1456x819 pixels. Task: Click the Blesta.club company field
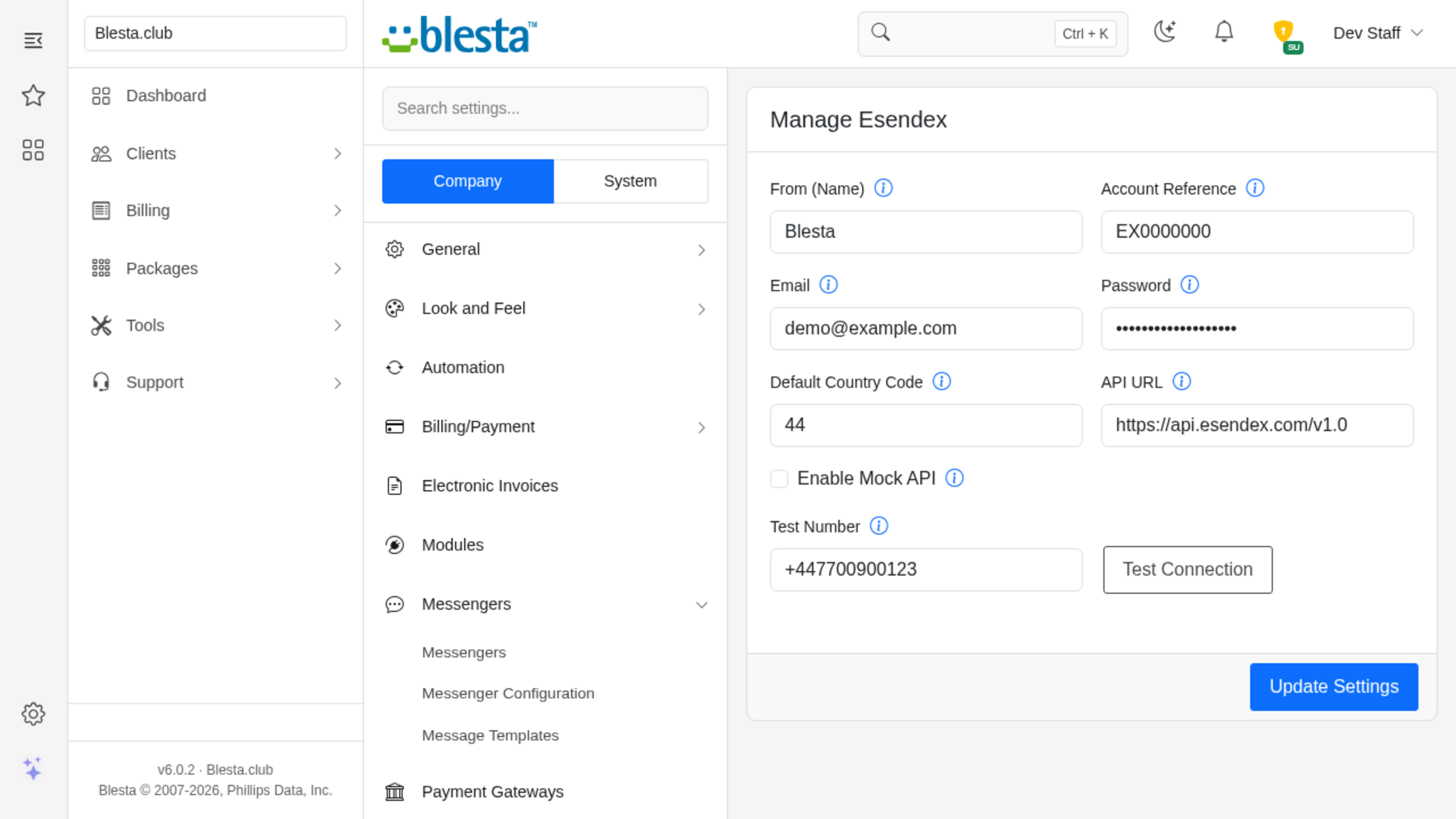tap(215, 33)
